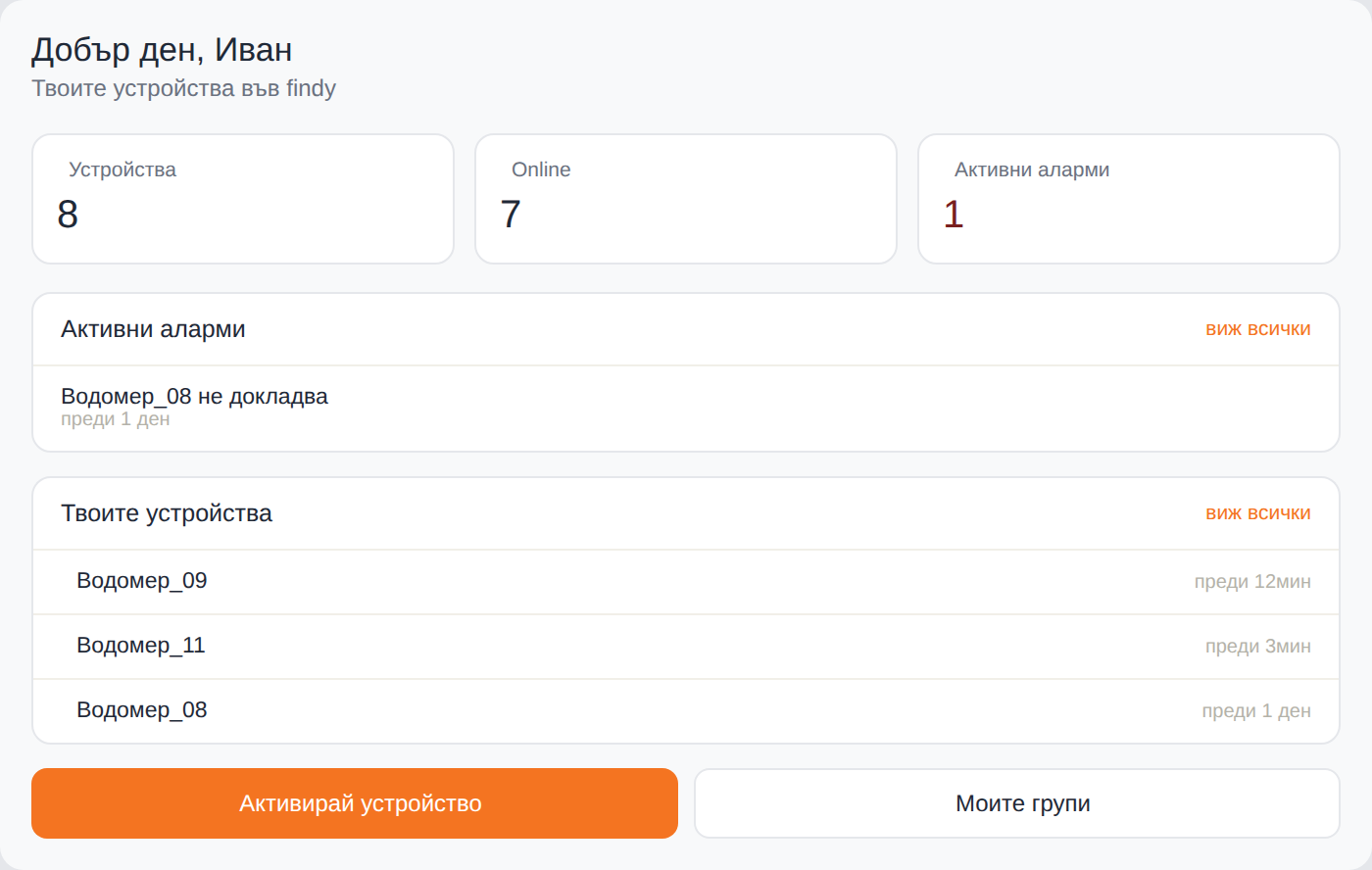Click the "преди 12мин" timestamp
The height and width of the screenshot is (870, 1372).
pyautogui.click(x=1252, y=582)
